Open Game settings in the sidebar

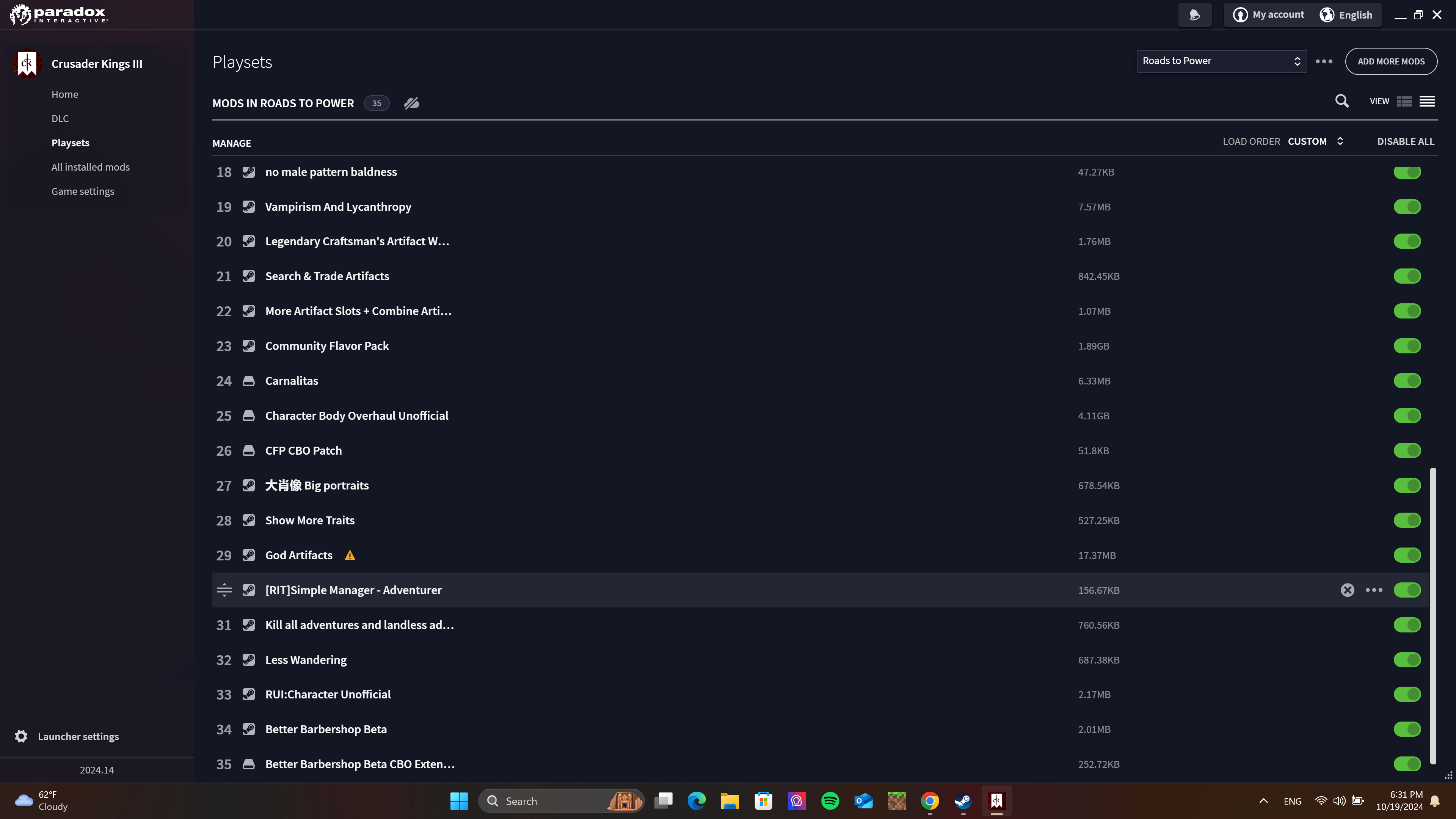[83, 191]
